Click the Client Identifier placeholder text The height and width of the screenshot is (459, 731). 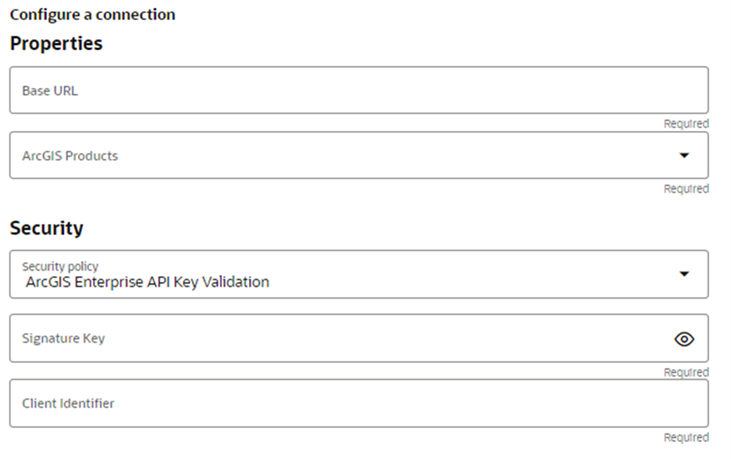68,404
